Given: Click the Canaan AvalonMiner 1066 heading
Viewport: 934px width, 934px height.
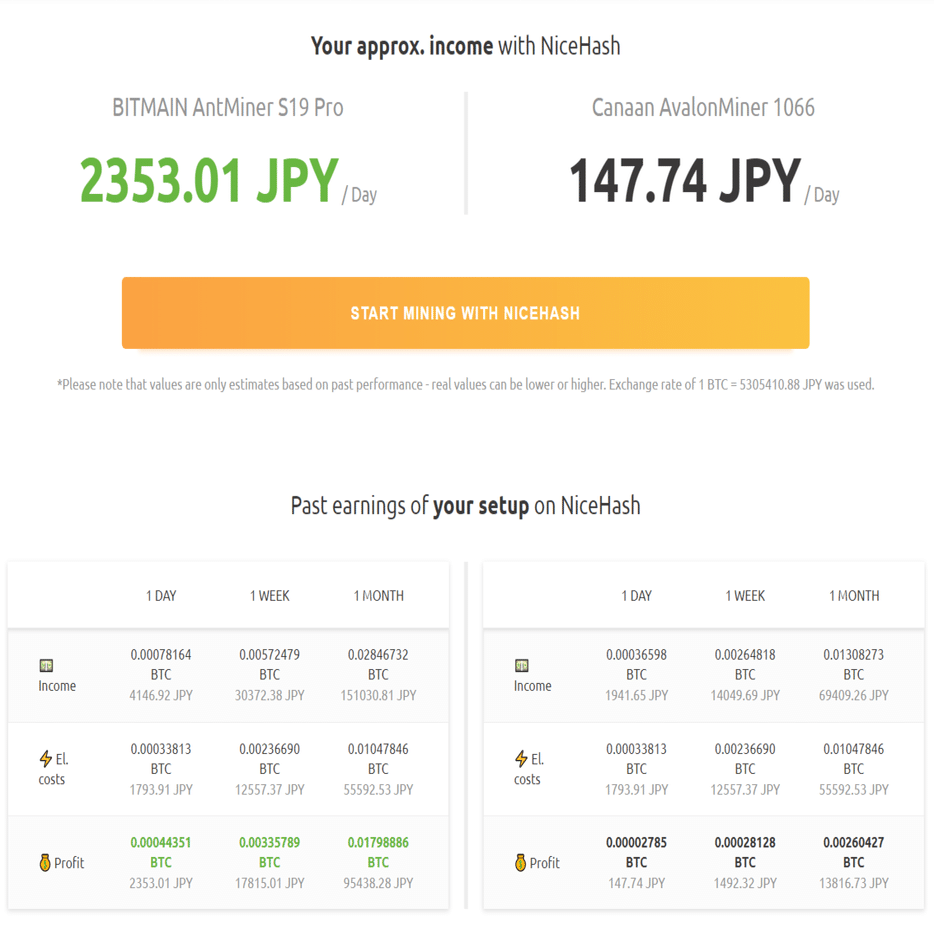Looking at the screenshot, I should [703, 107].
